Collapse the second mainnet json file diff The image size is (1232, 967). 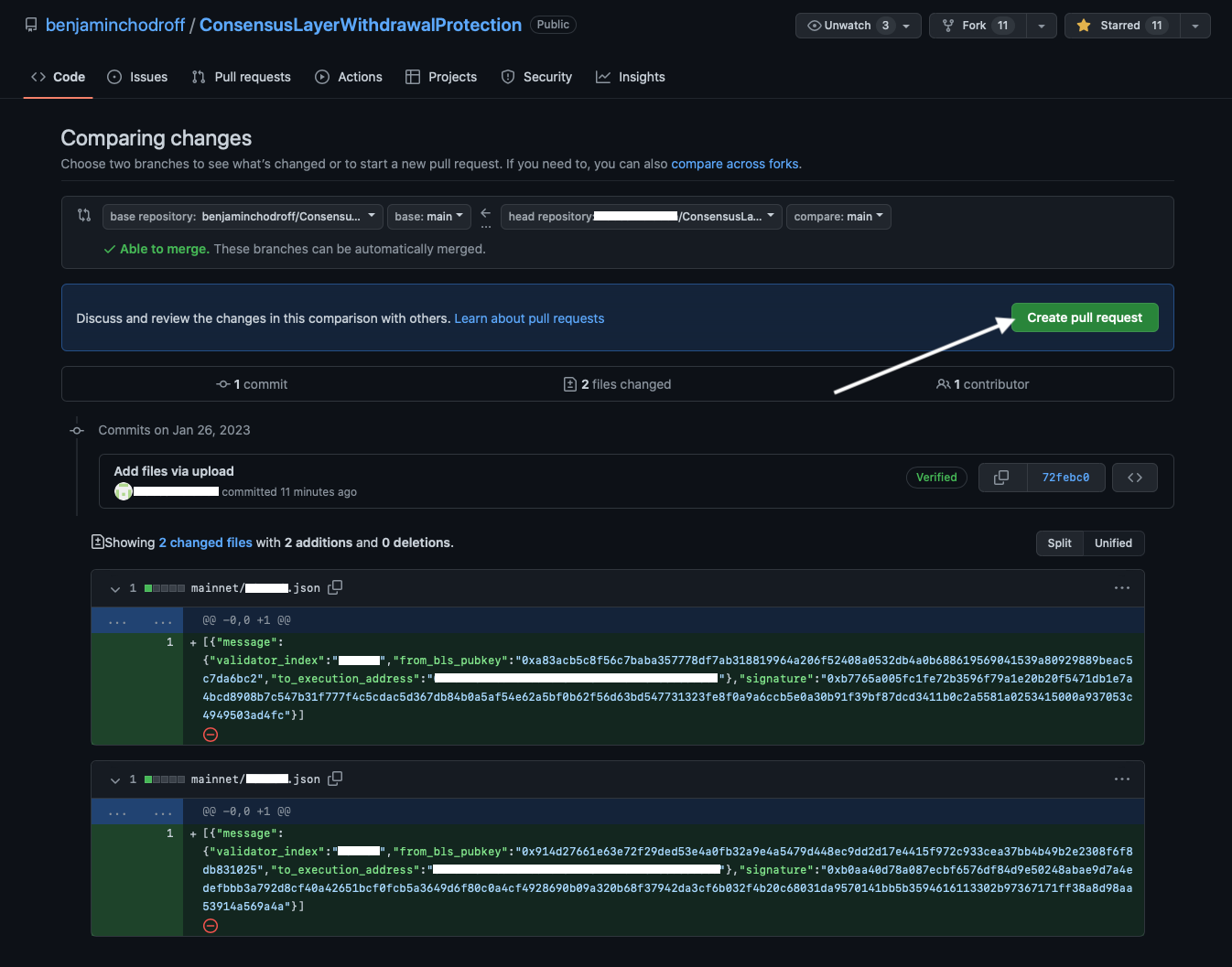[x=114, y=779]
